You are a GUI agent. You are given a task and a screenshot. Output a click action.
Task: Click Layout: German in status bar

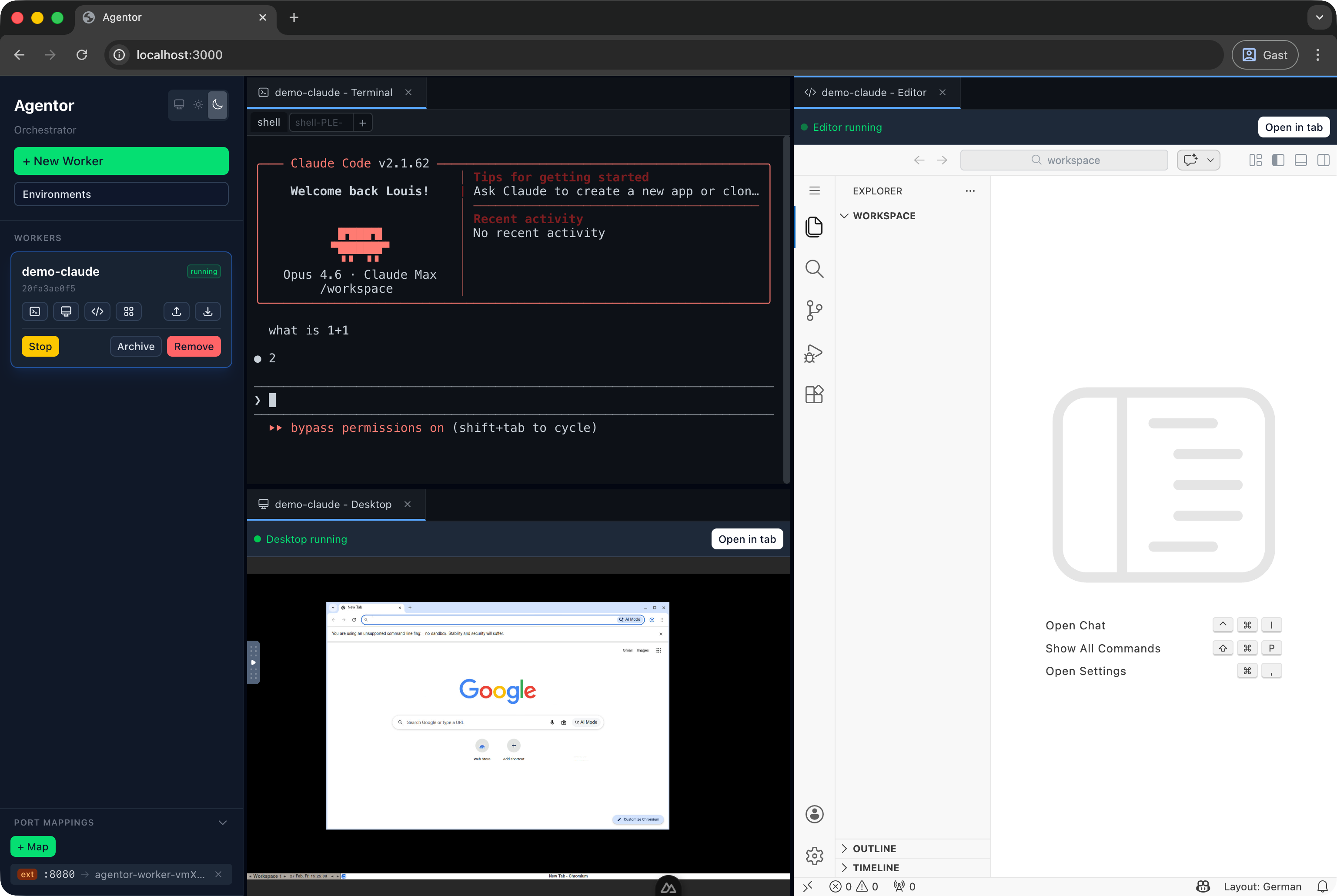pyautogui.click(x=1262, y=886)
